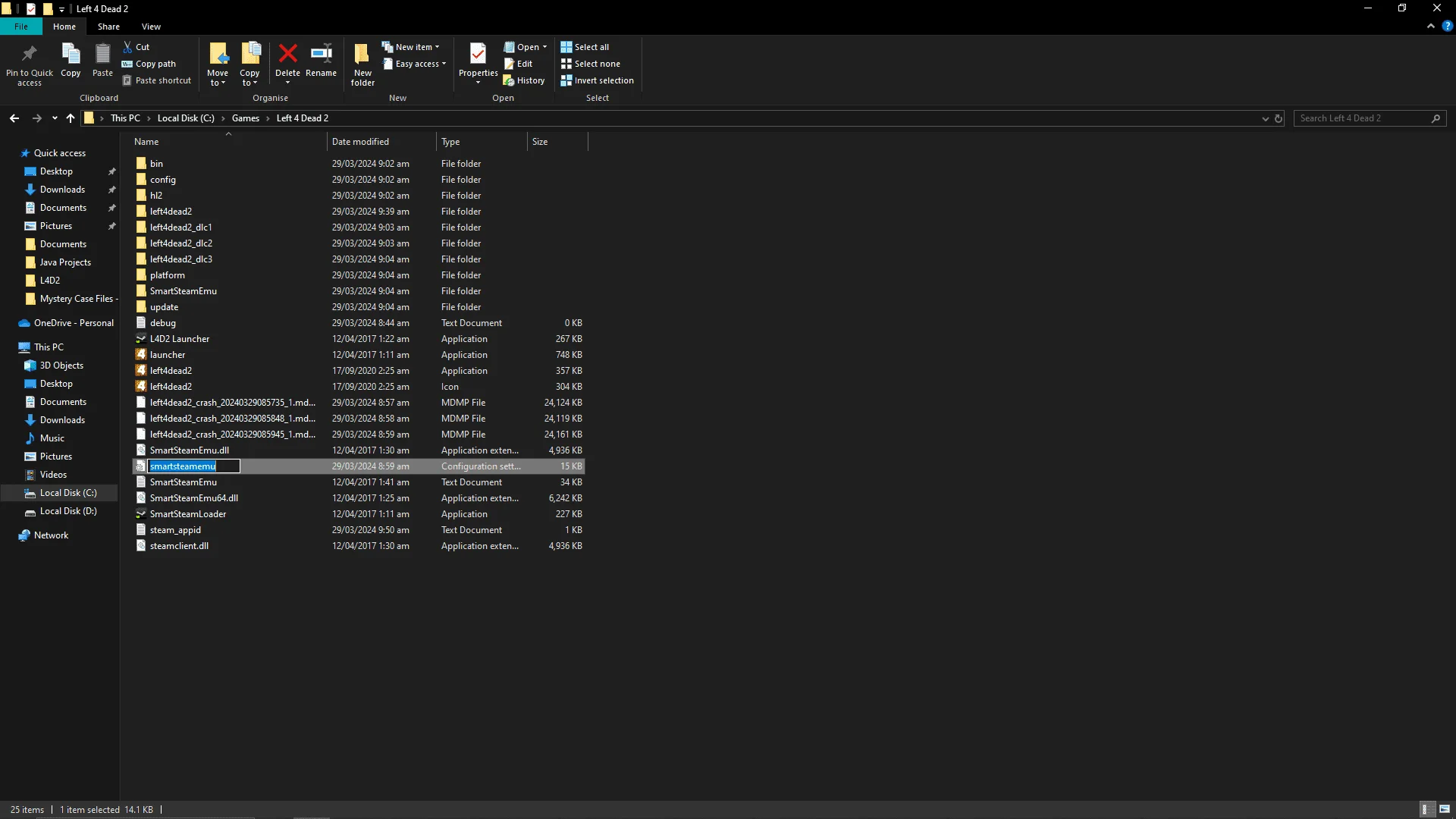Click the search magnifier icon
This screenshot has width=1456, height=819.
tap(1436, 118)
